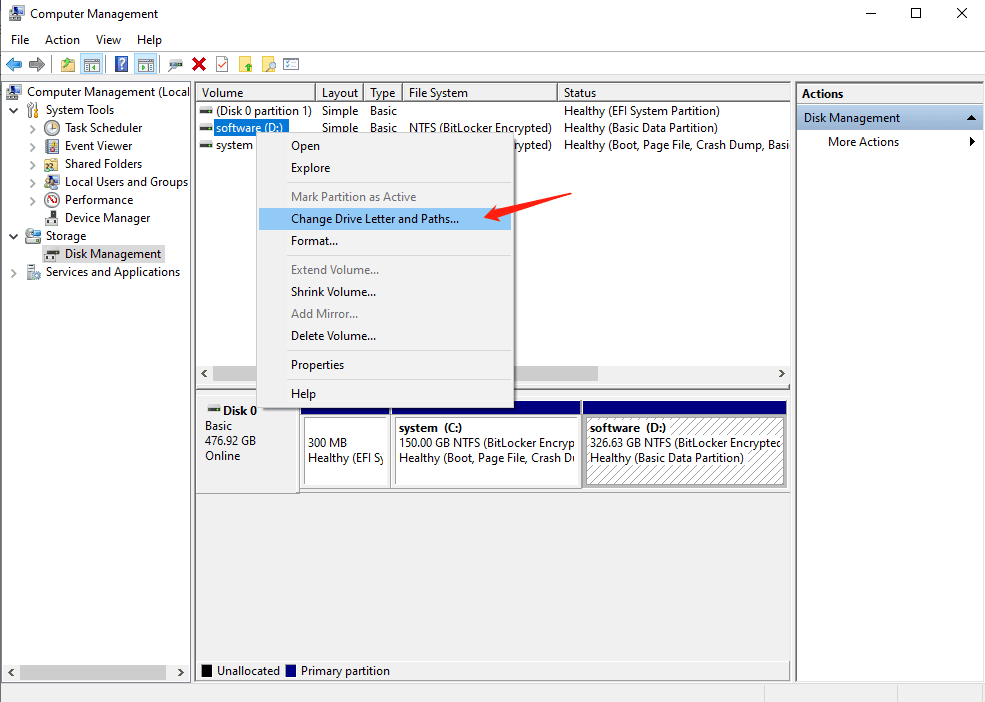Click the Task Scheduler clock icon

[x=52, y=128]
